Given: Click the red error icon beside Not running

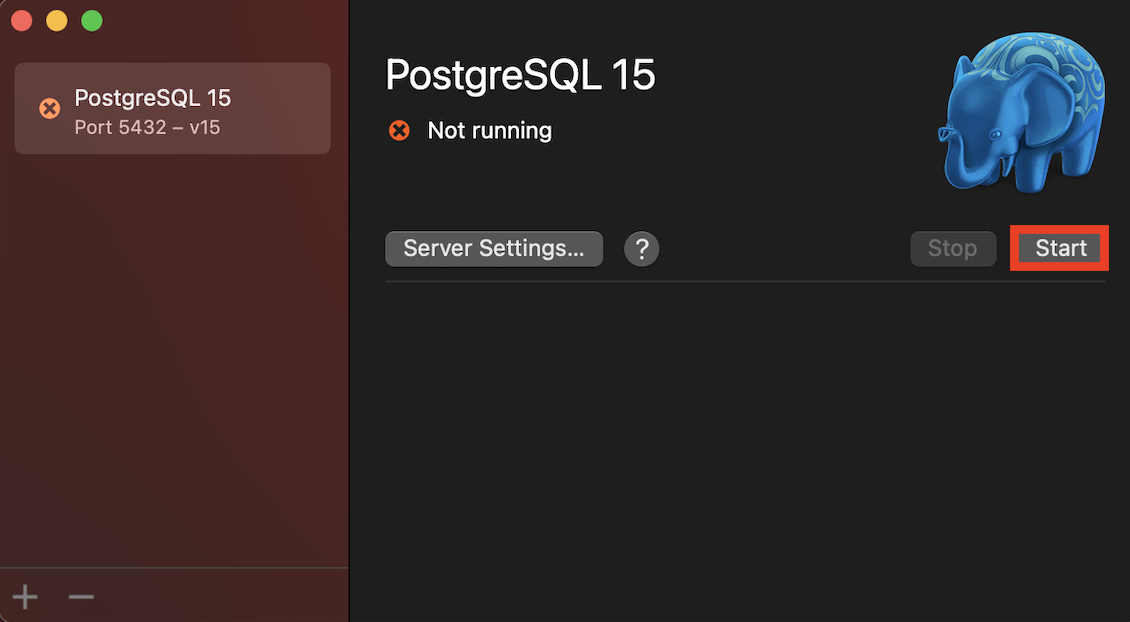Looking at the screenshot, I should 399,130.
